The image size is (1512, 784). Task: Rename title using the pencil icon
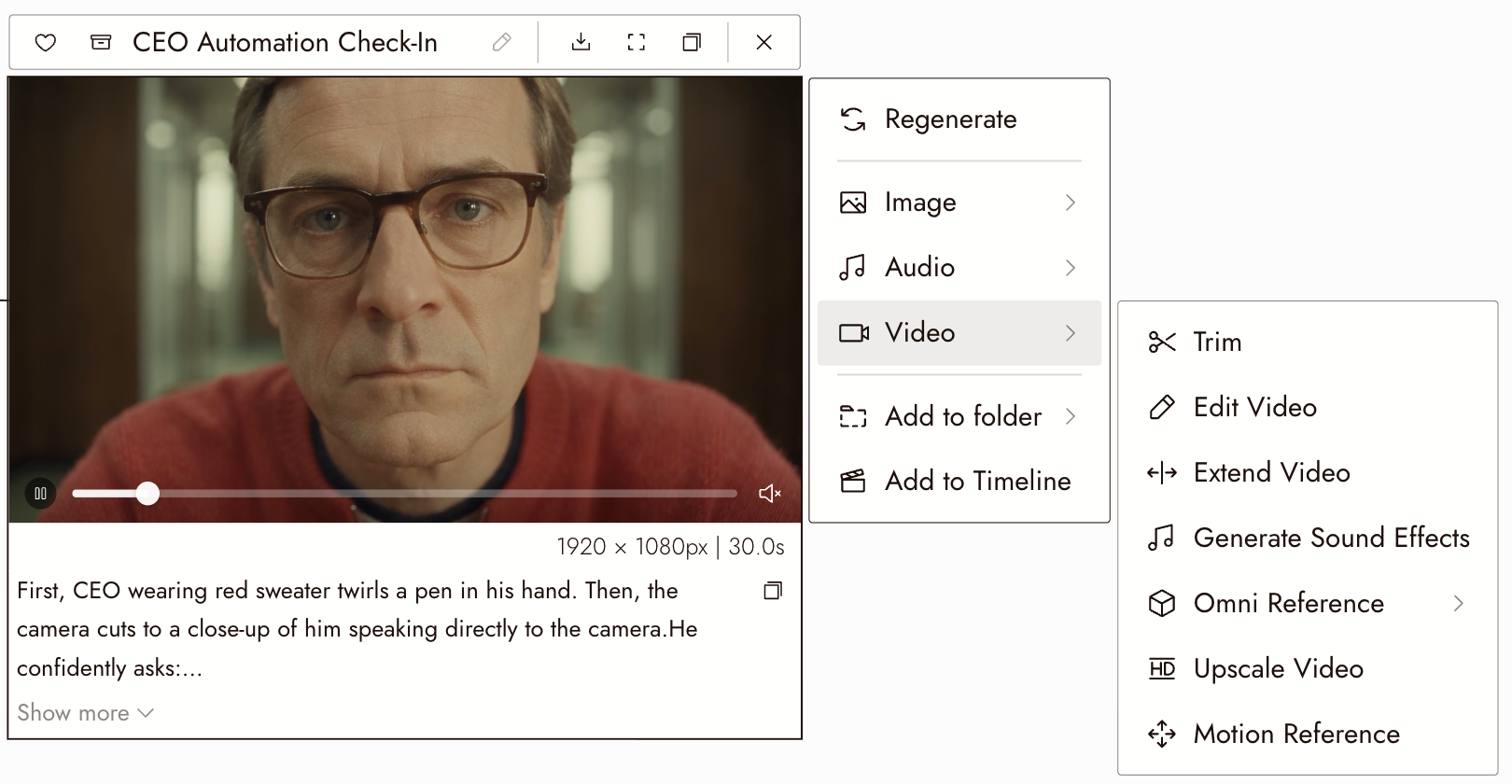click(x=502, y=42)
